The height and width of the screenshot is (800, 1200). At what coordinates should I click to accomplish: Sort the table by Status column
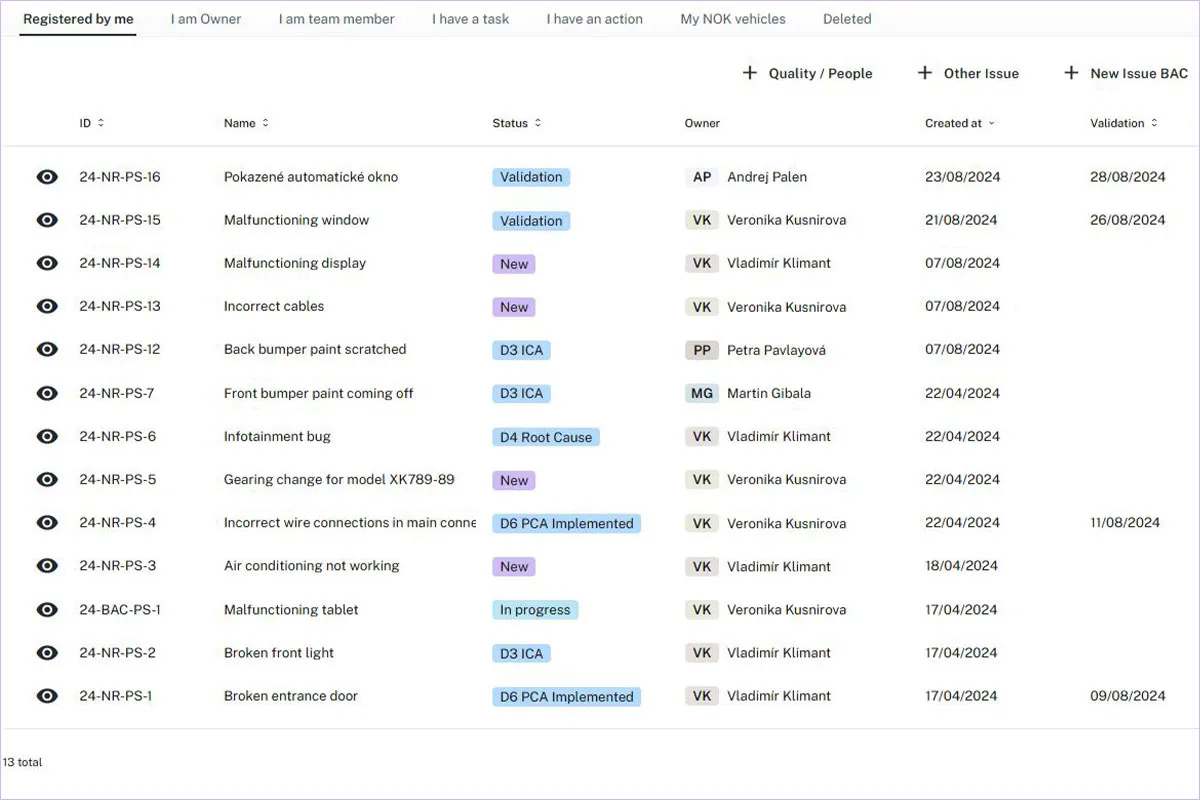[x=517, y=123]
